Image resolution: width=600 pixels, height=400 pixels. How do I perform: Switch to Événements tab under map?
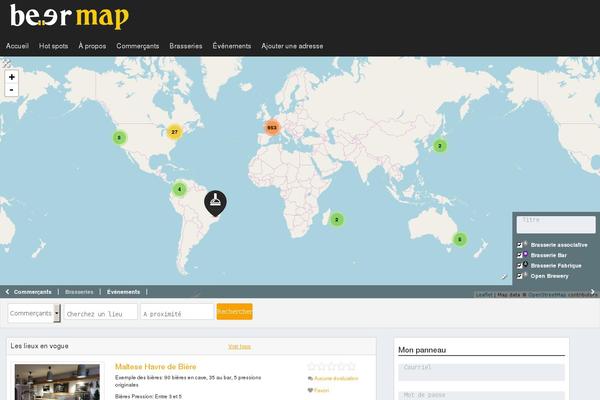(x=124, y=292)
